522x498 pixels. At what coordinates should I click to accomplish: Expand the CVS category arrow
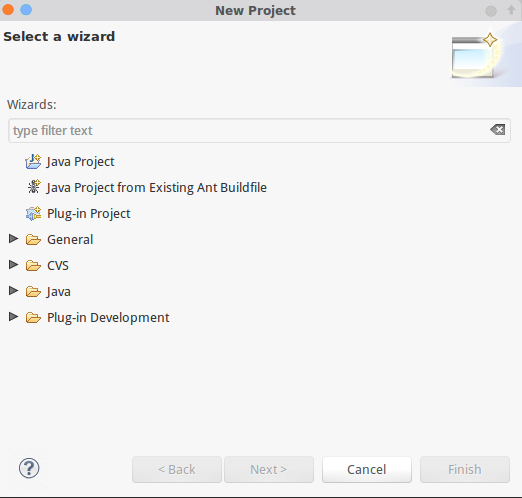pyautogui.click(x=13, y=265)
